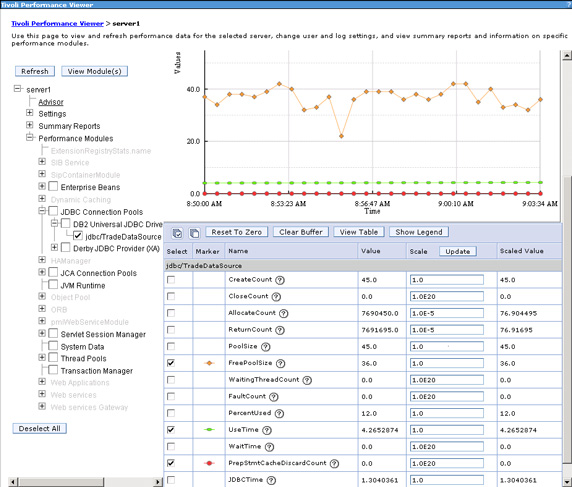Open help for CreateCount metric
Image resolution: width=572 pixels, height=487 pixels.
[280, 280]
